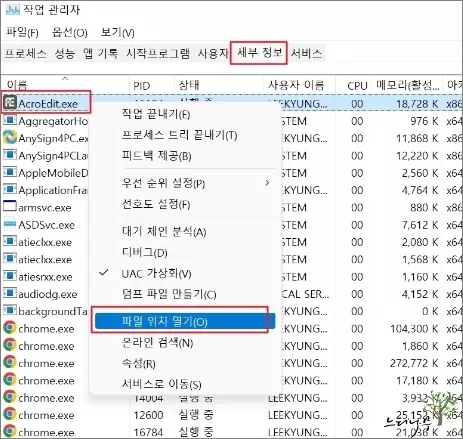
Task: Sort by the 사용자 이름 column header
Action: (300, 84)
